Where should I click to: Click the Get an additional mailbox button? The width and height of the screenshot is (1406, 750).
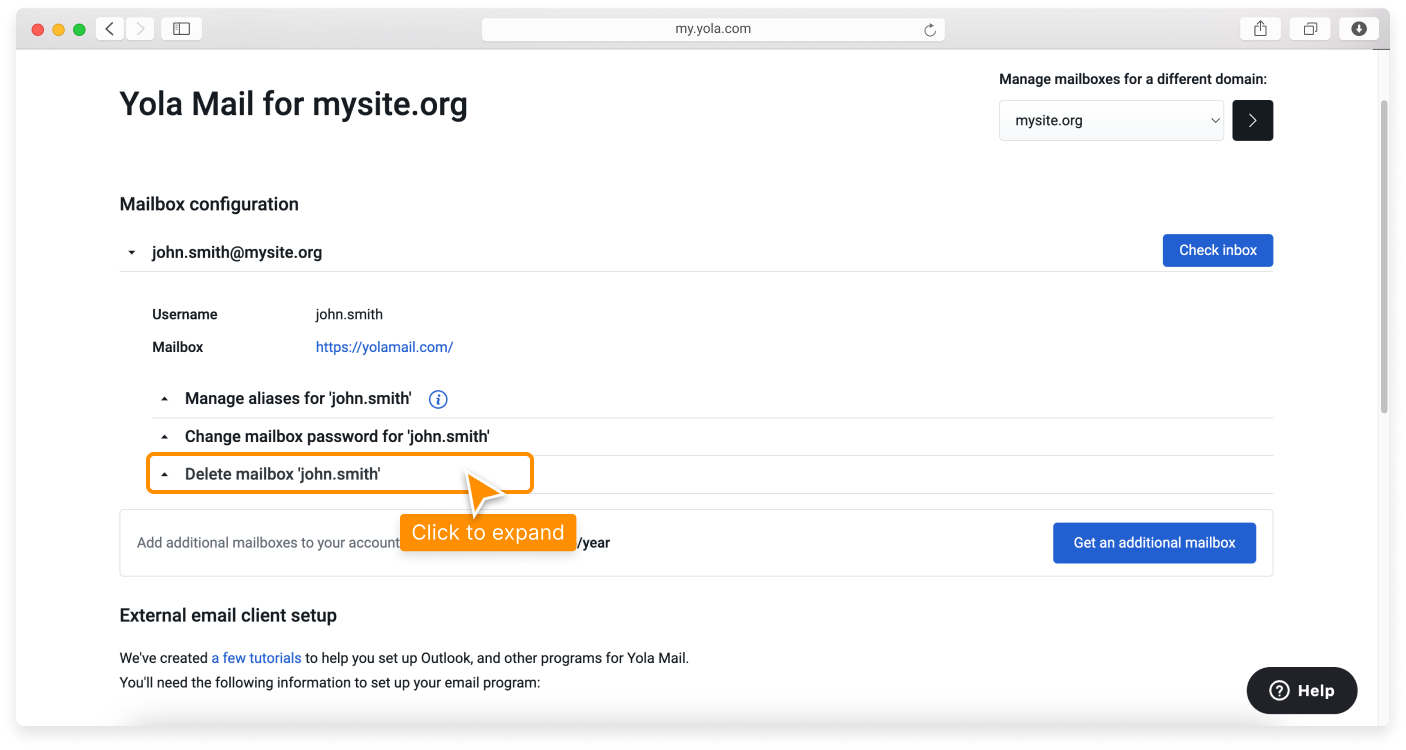(1154, 542)
